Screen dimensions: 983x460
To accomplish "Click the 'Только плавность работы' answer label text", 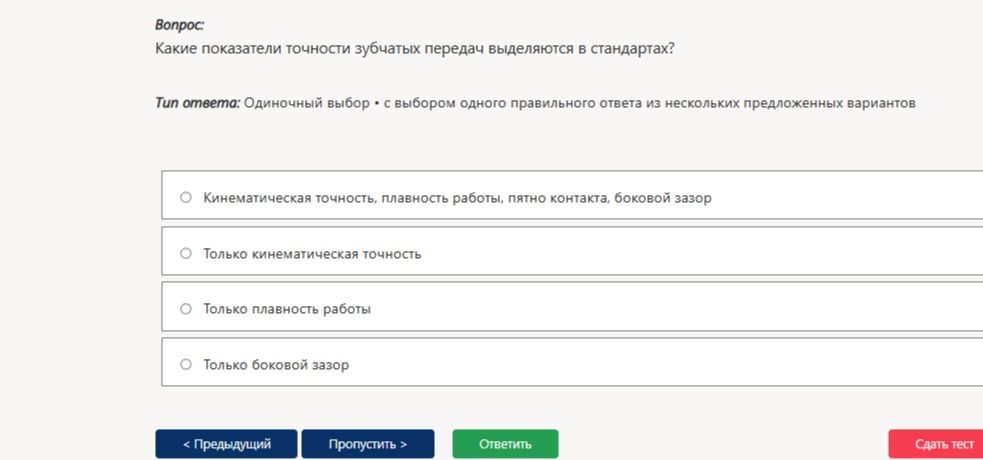I will (287, 309).
